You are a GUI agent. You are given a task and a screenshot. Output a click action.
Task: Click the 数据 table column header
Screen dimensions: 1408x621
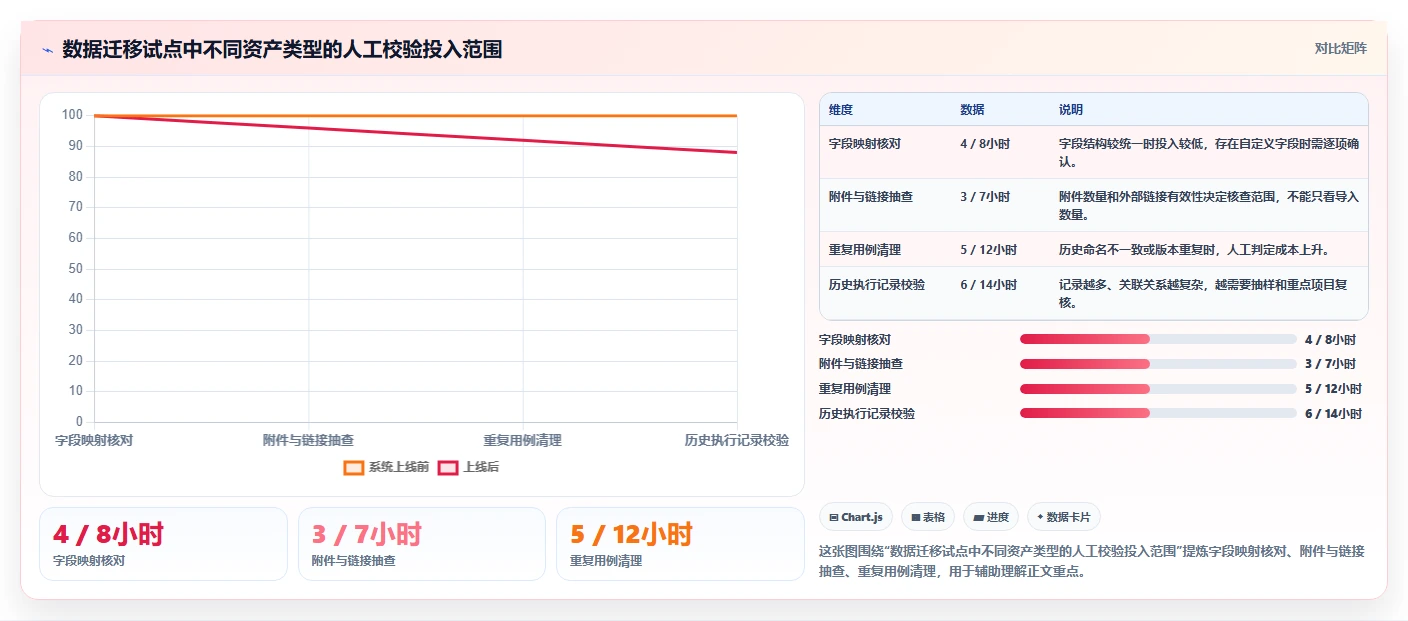click(972, 110)
